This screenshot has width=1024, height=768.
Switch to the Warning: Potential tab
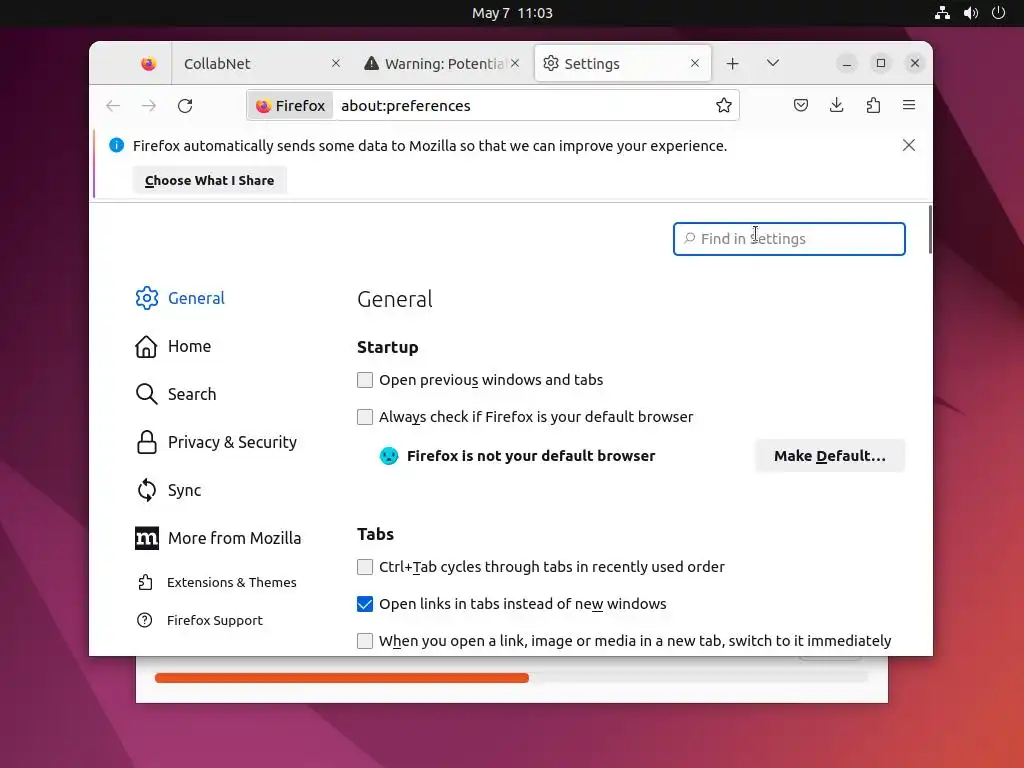(441, 63)
